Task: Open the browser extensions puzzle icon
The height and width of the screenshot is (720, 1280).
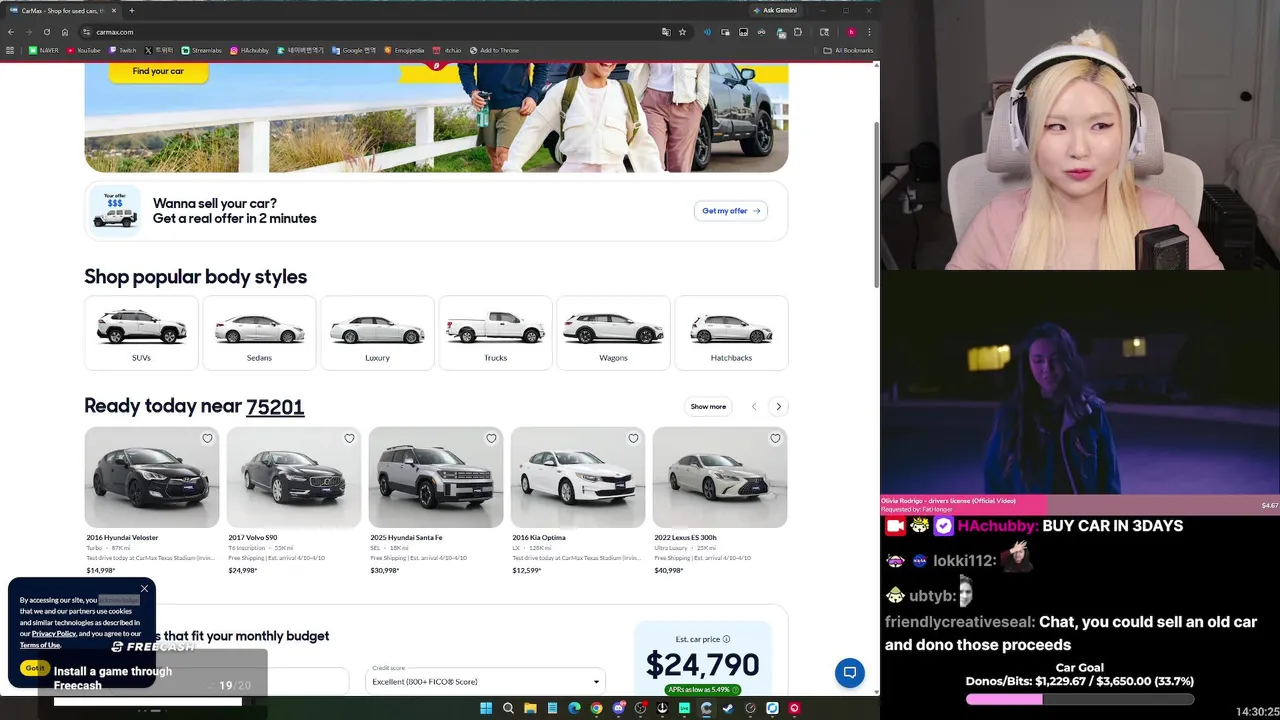Action: (797, 32)
